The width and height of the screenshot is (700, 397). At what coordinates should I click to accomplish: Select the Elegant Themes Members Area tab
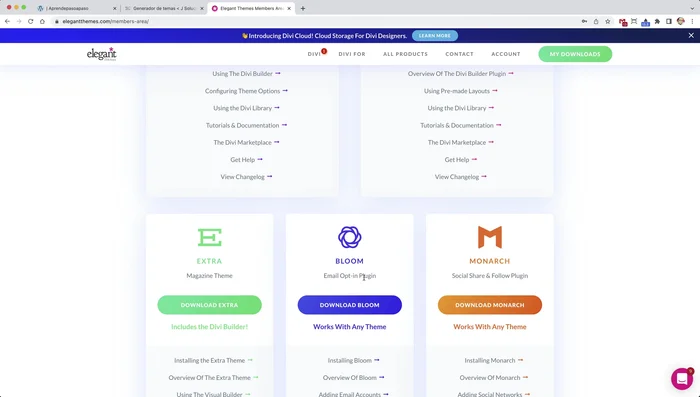[251, 8]
